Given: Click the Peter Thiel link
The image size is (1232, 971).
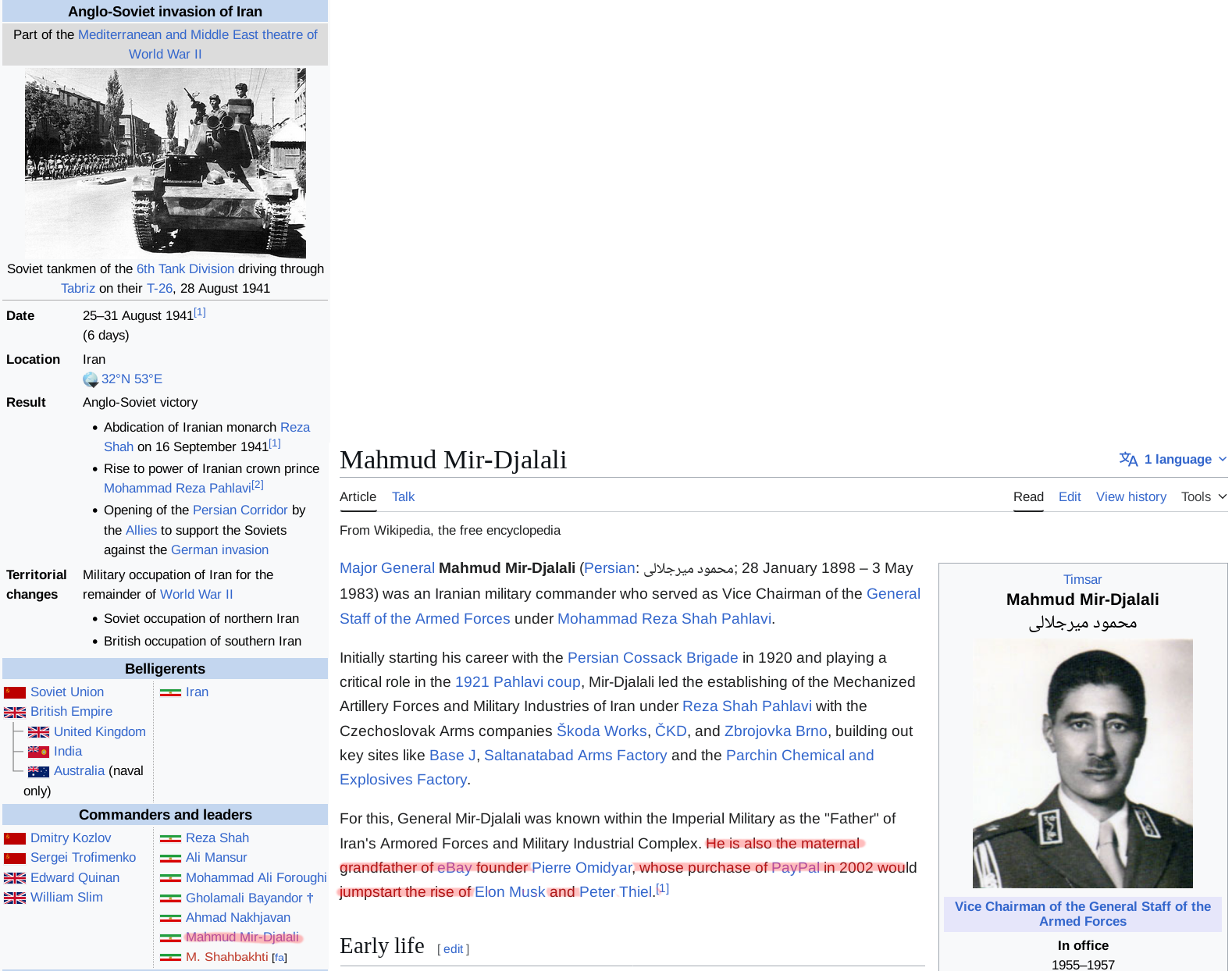Looking at the screenshot, I should pos(615,891).
